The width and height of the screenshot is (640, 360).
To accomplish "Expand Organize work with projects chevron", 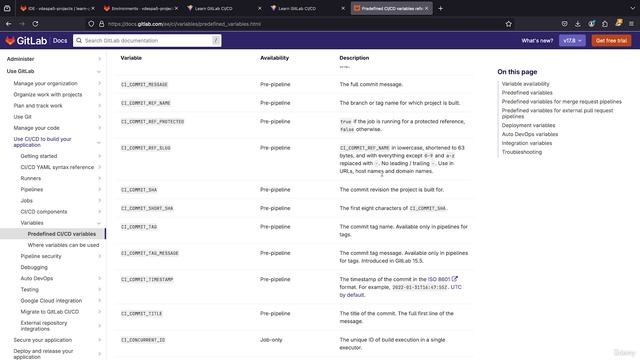I will point(99,94).
